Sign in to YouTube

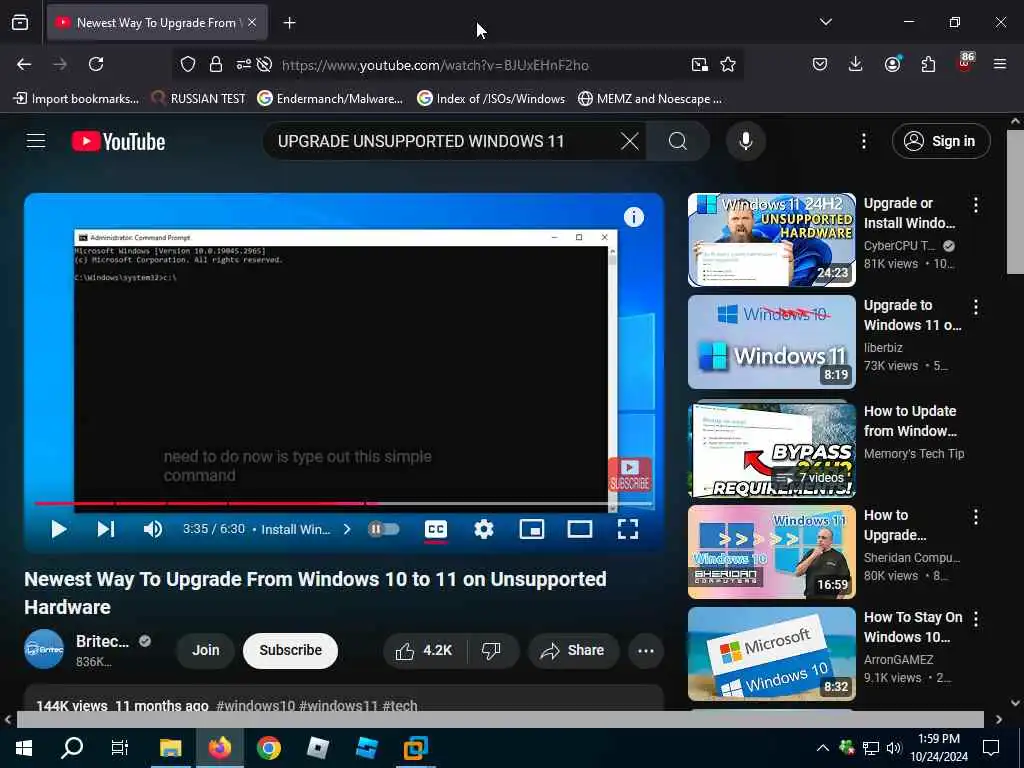(941, 141)
